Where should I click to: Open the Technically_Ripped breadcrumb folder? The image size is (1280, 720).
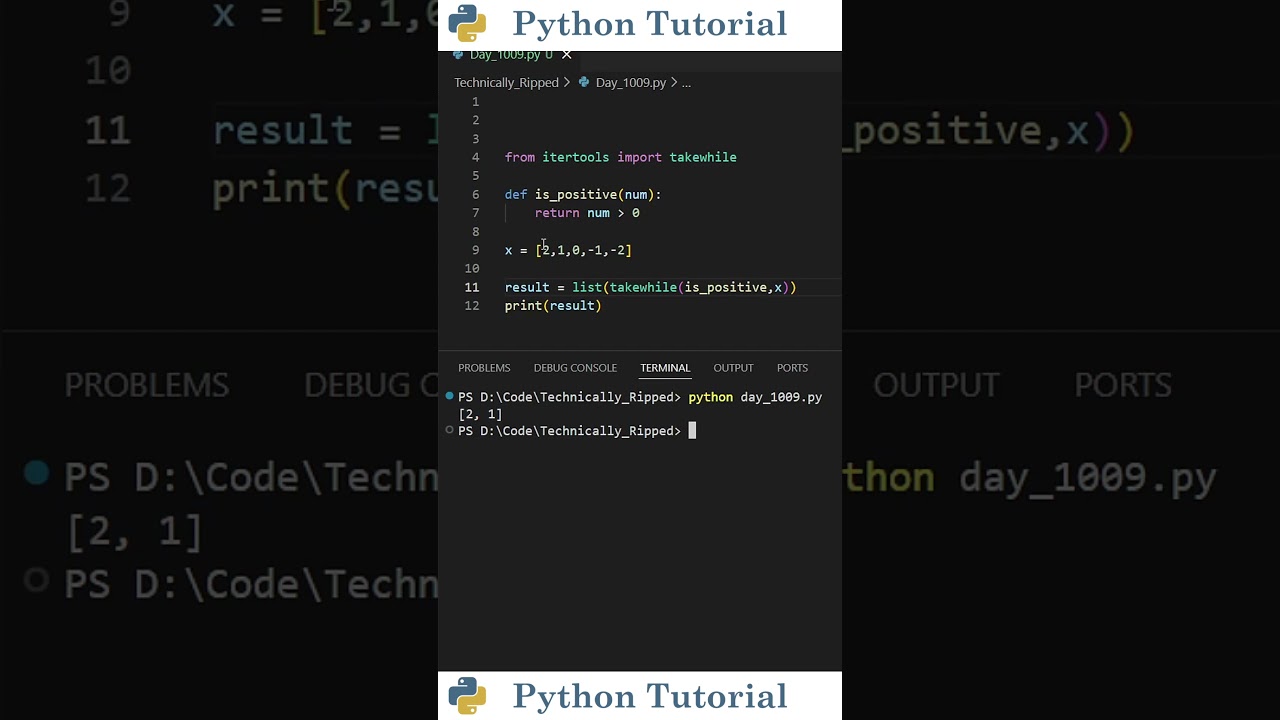tap(506, 83)
